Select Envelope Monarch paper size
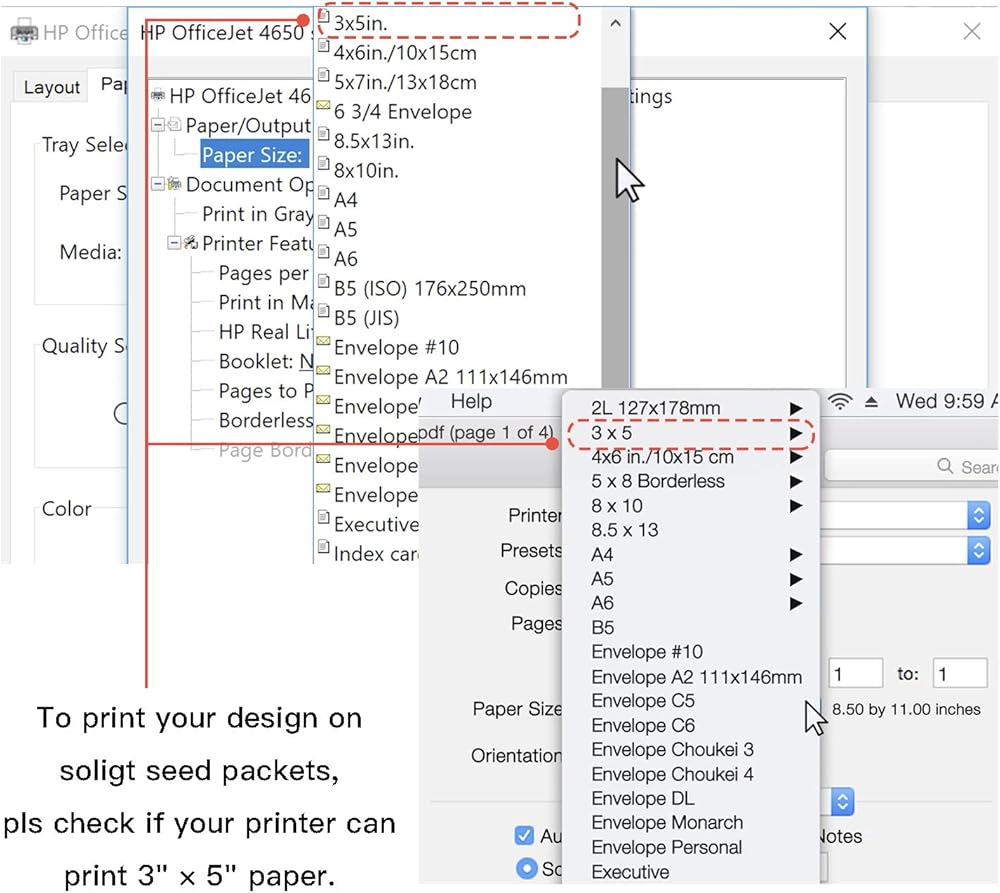The width and height of the screenshot is (1000, 893). pos(667,823)
